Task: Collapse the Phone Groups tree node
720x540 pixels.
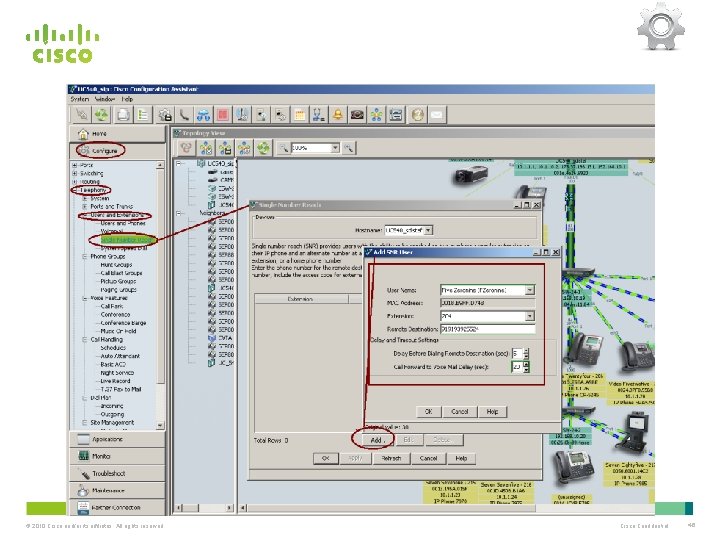Action: [84, 256]
